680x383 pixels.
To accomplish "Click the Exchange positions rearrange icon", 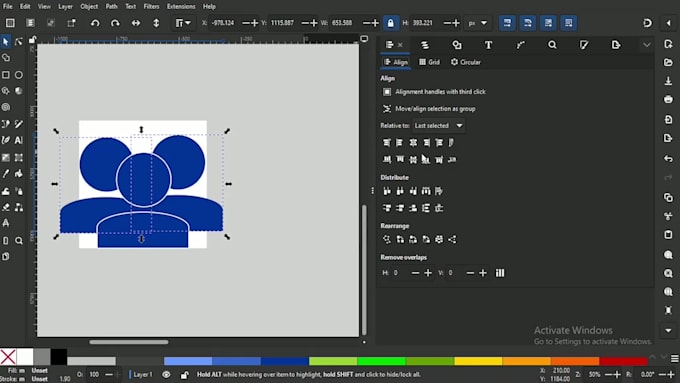I will (x=400, y=239).
